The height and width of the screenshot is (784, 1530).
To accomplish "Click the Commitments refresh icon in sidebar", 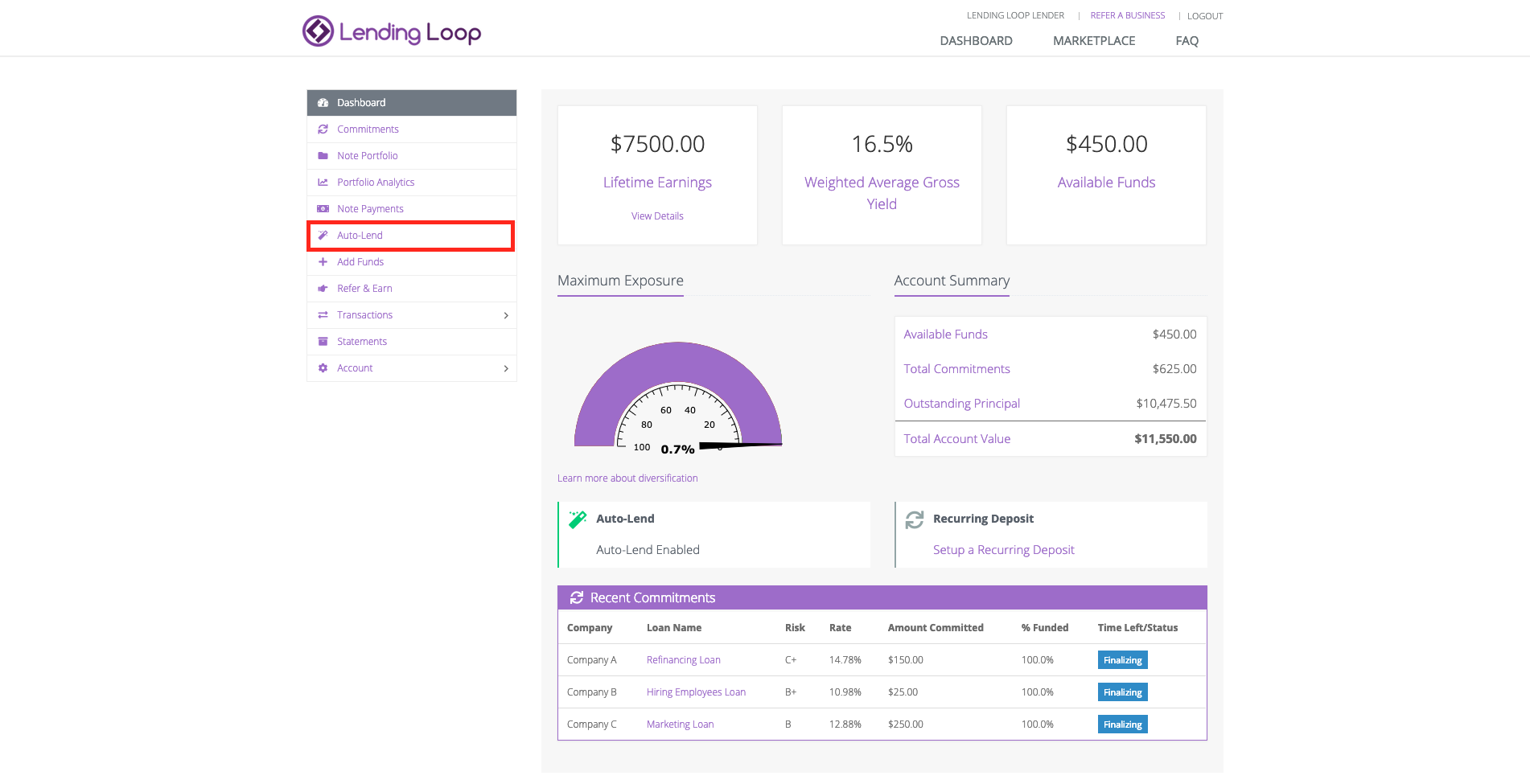I will coord(323,129).
